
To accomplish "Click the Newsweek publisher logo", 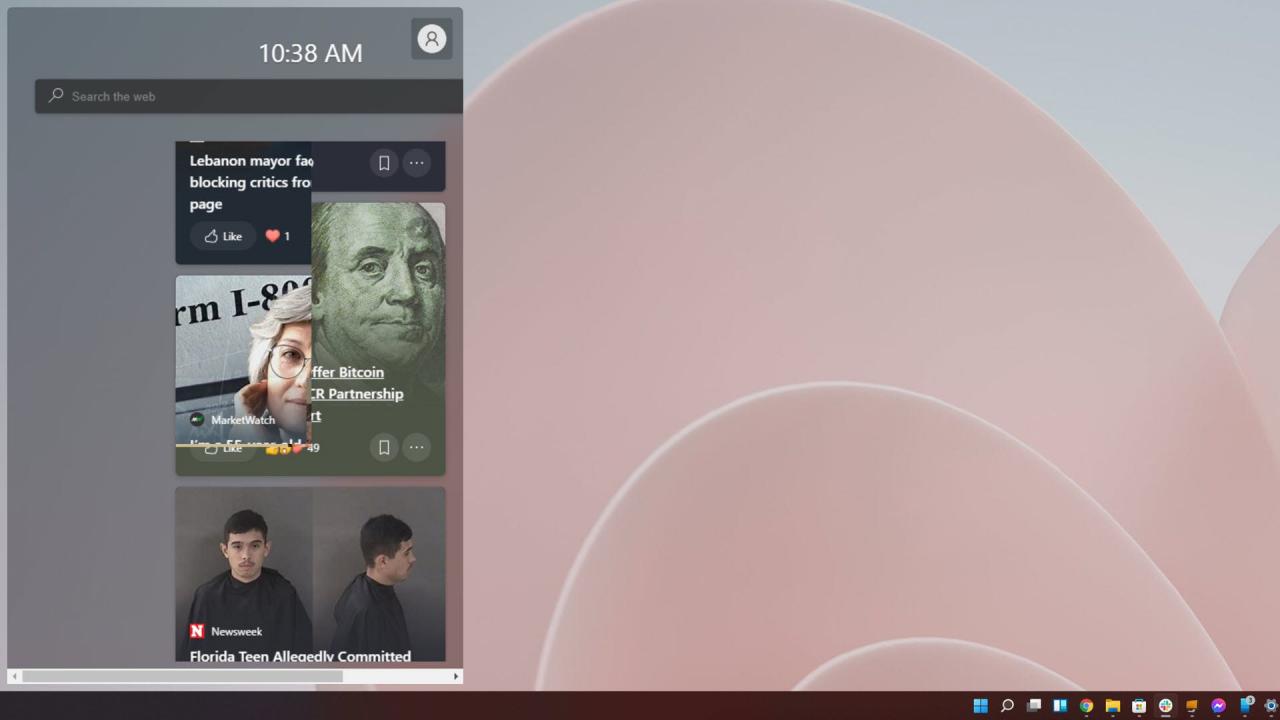I will (x=196, y=631).
